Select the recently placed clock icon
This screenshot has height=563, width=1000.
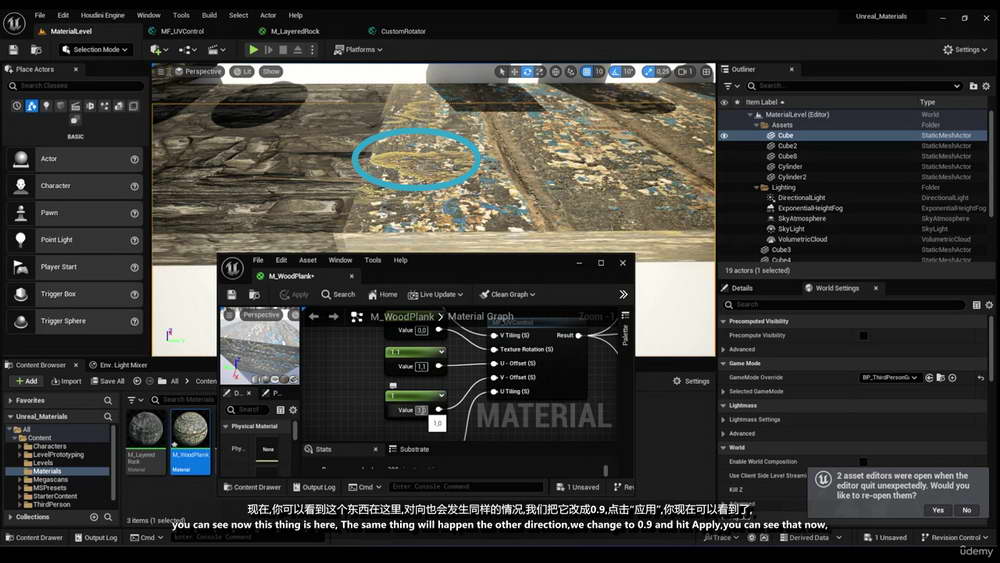(x=17, y=106)
